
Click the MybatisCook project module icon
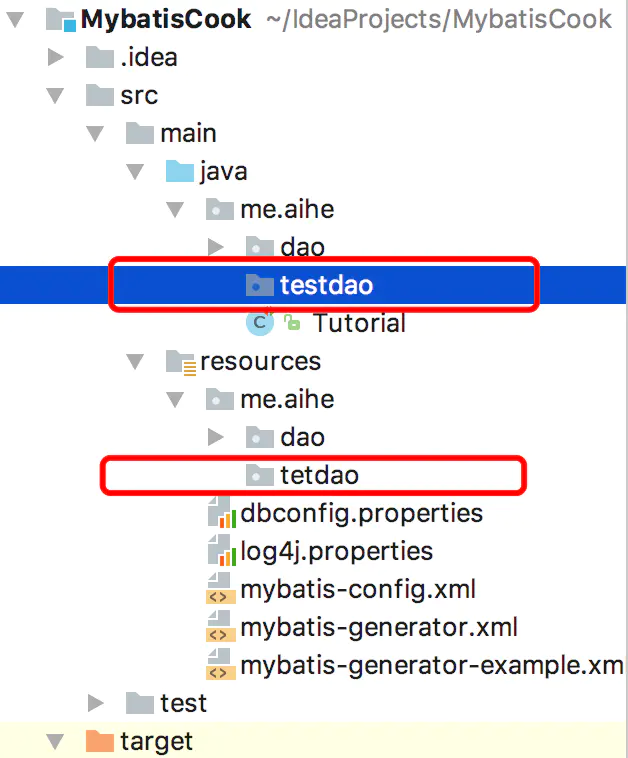coord(61,20)
